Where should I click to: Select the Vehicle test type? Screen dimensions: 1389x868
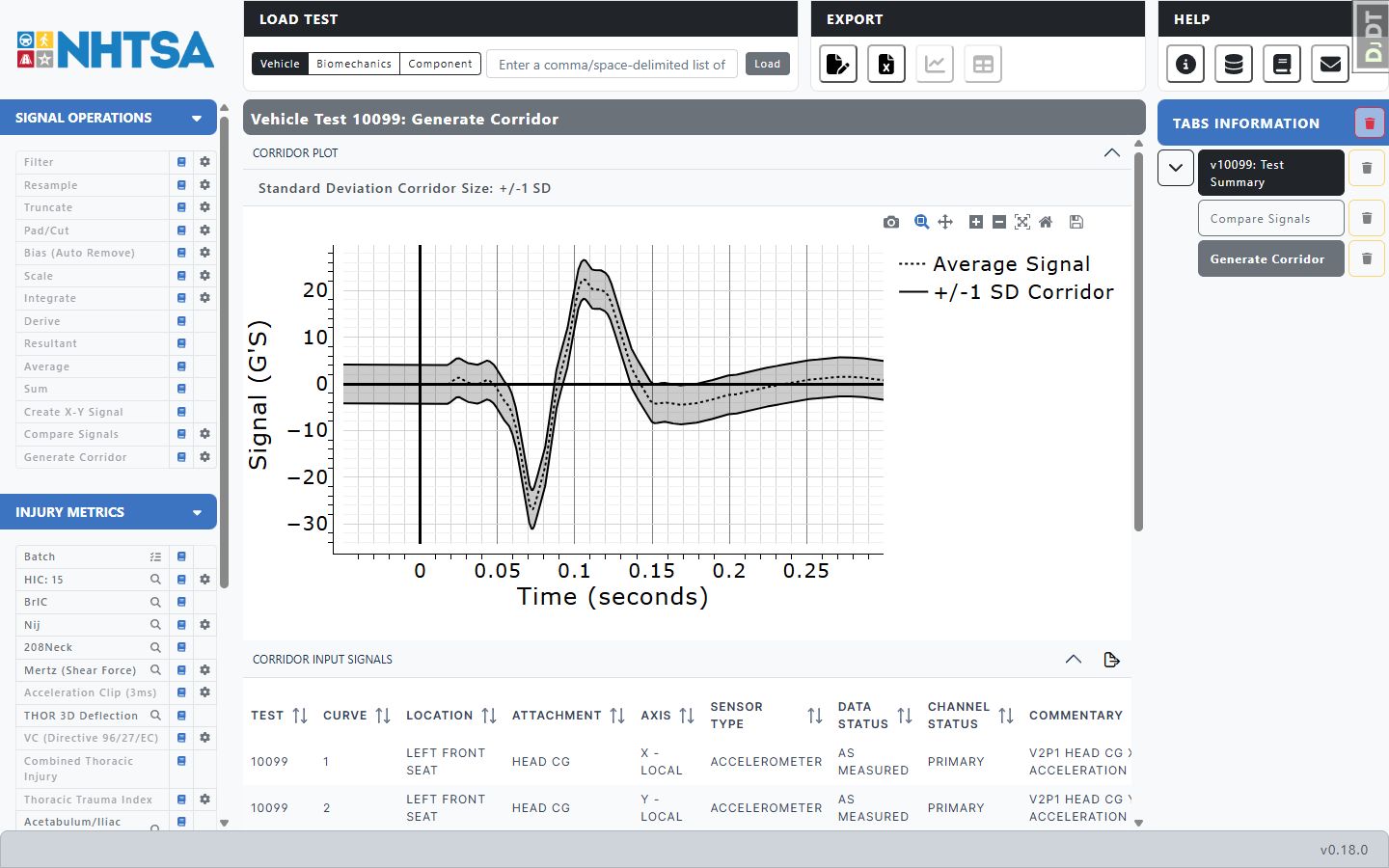[280, 64]
